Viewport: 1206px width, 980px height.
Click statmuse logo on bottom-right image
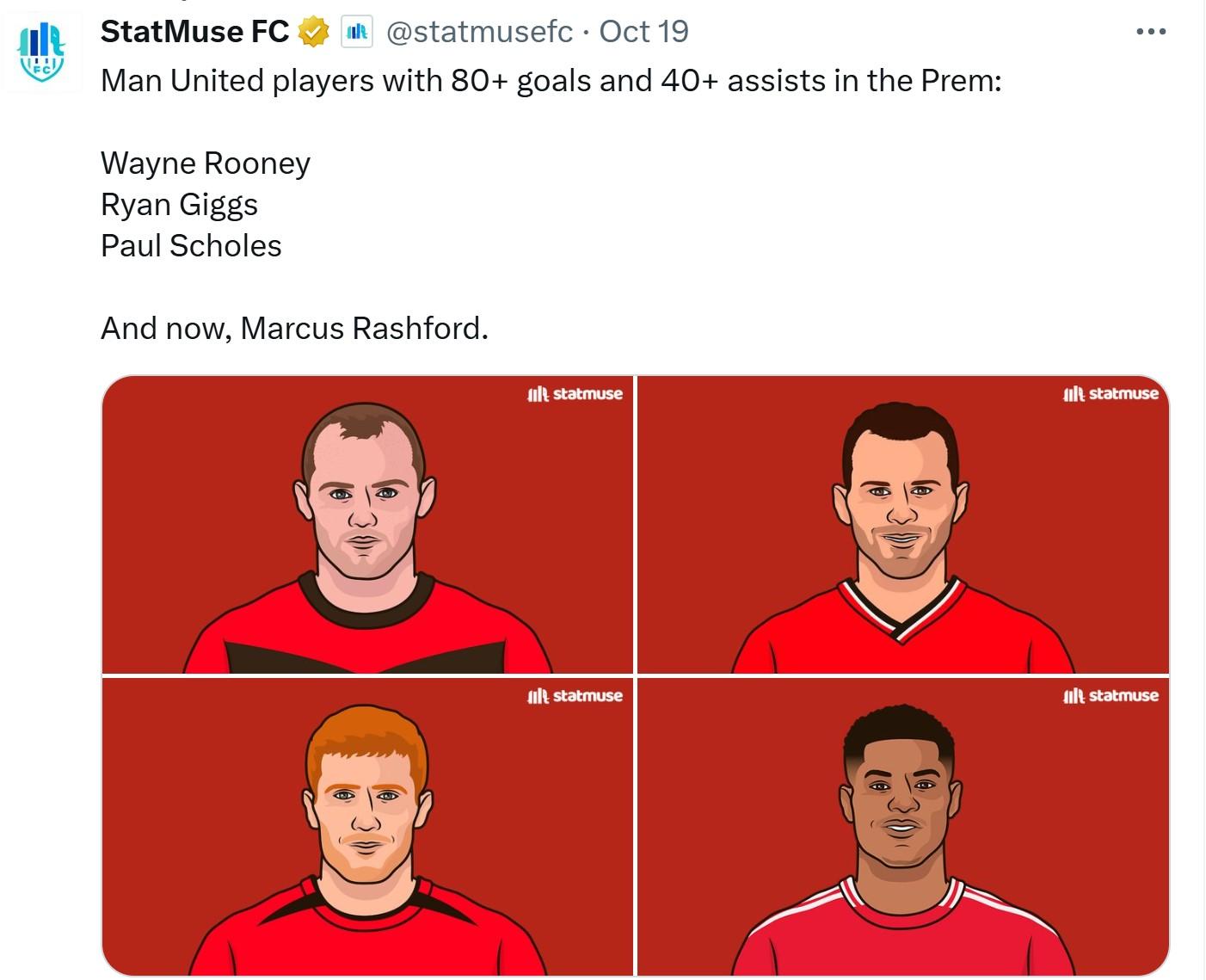click(1111, 696)
